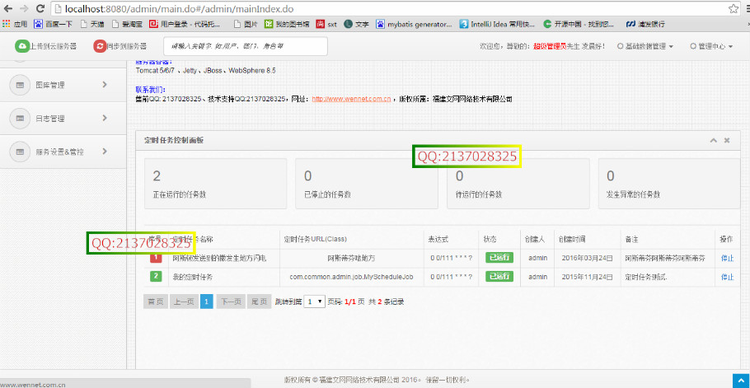Open the 应用 apps bookmark
750x388 pixels.
coord(16,23)
